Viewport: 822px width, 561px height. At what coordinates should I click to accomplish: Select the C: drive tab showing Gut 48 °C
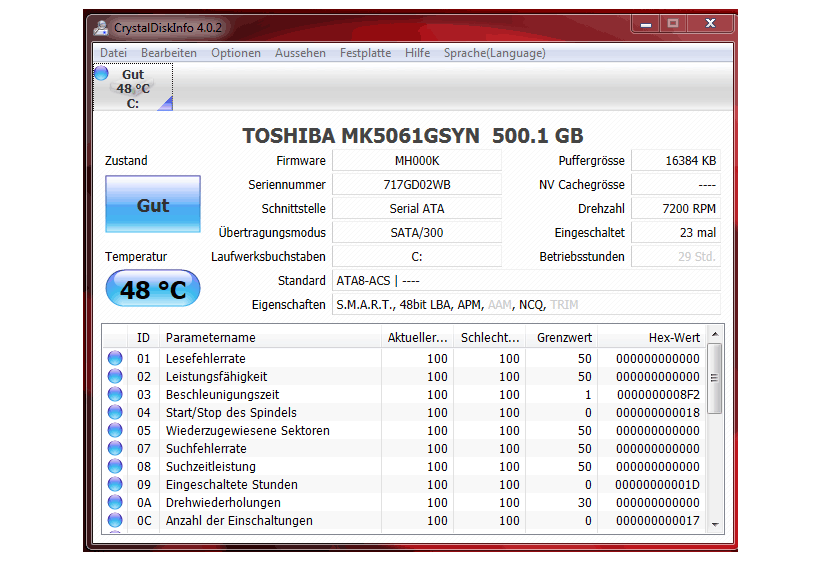pos(133,88)
